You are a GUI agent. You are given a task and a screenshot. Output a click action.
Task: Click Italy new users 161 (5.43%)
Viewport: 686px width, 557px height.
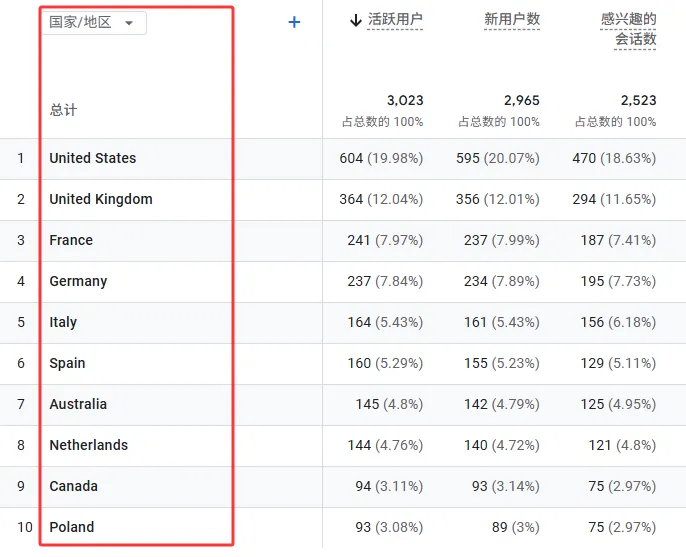[x=502, y=322]
